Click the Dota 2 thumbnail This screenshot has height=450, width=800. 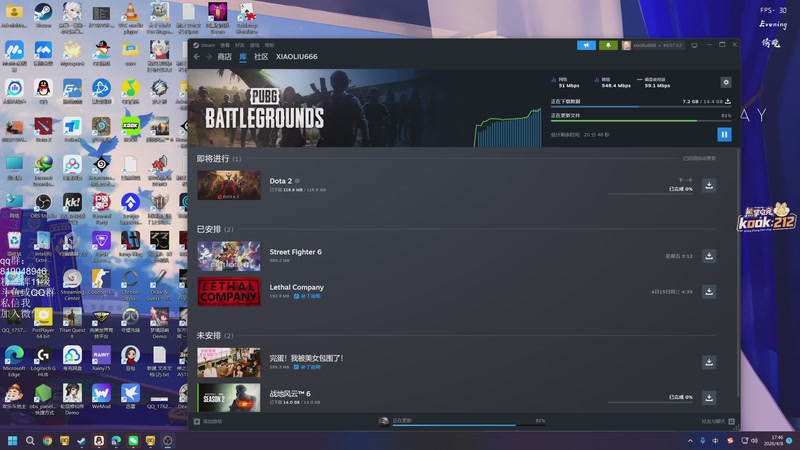(229, 185)
